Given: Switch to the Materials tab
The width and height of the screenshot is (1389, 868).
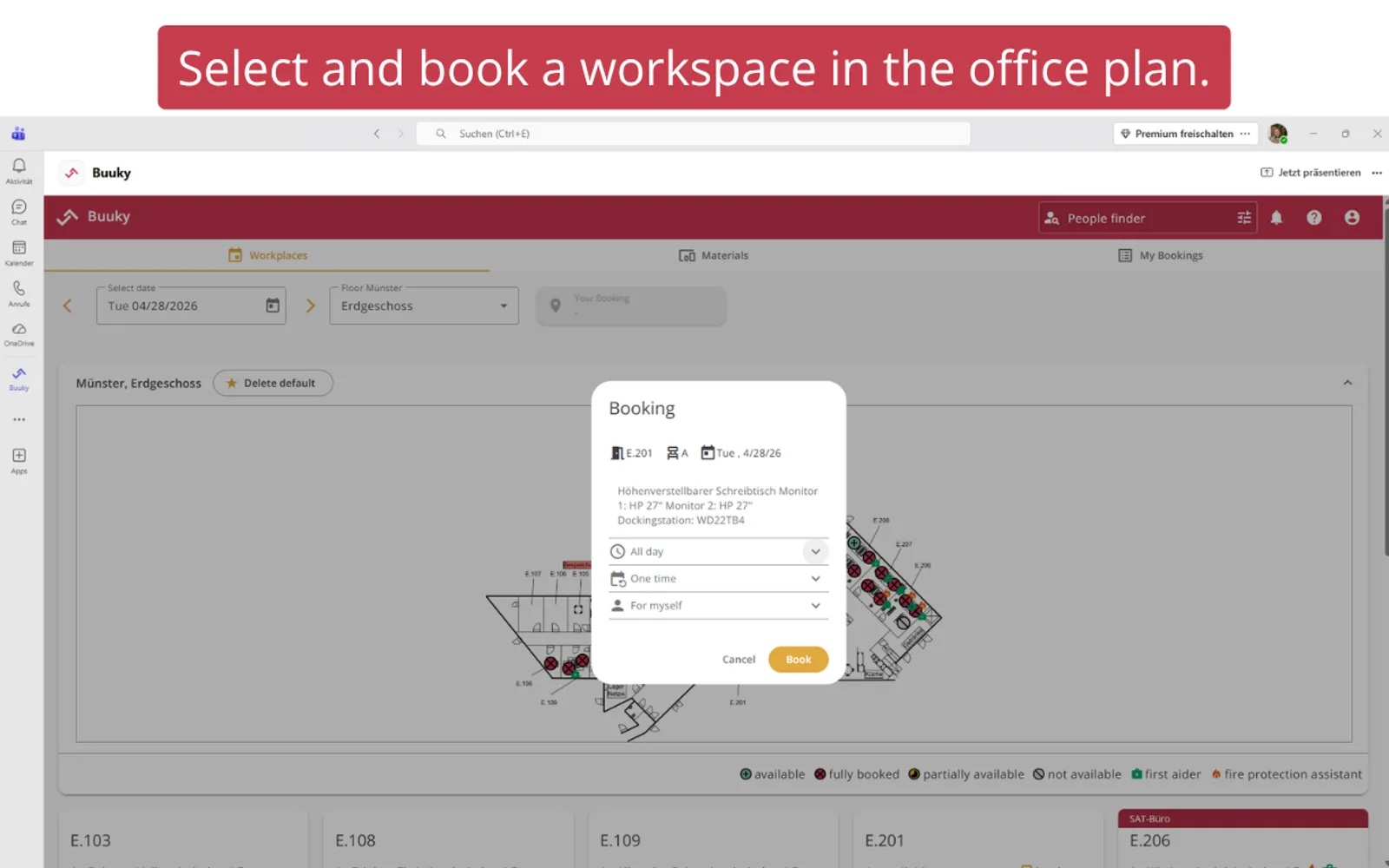Looking at the screenshot, I should pos(713,255).
